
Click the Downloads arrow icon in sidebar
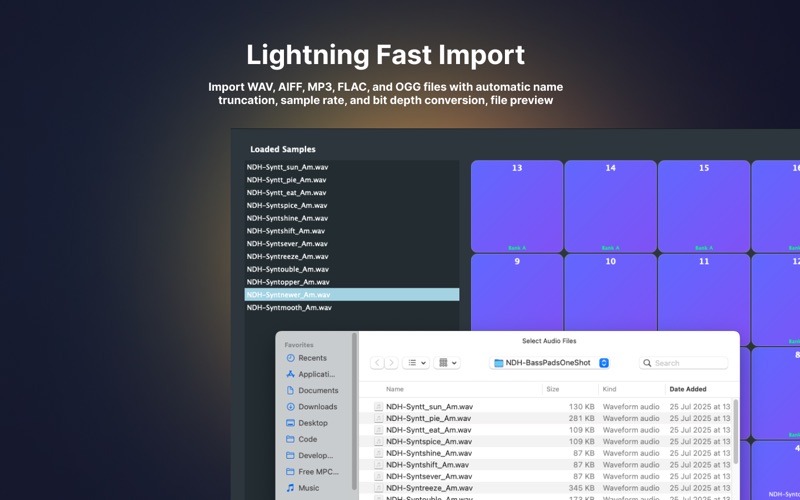coord(290,407)
